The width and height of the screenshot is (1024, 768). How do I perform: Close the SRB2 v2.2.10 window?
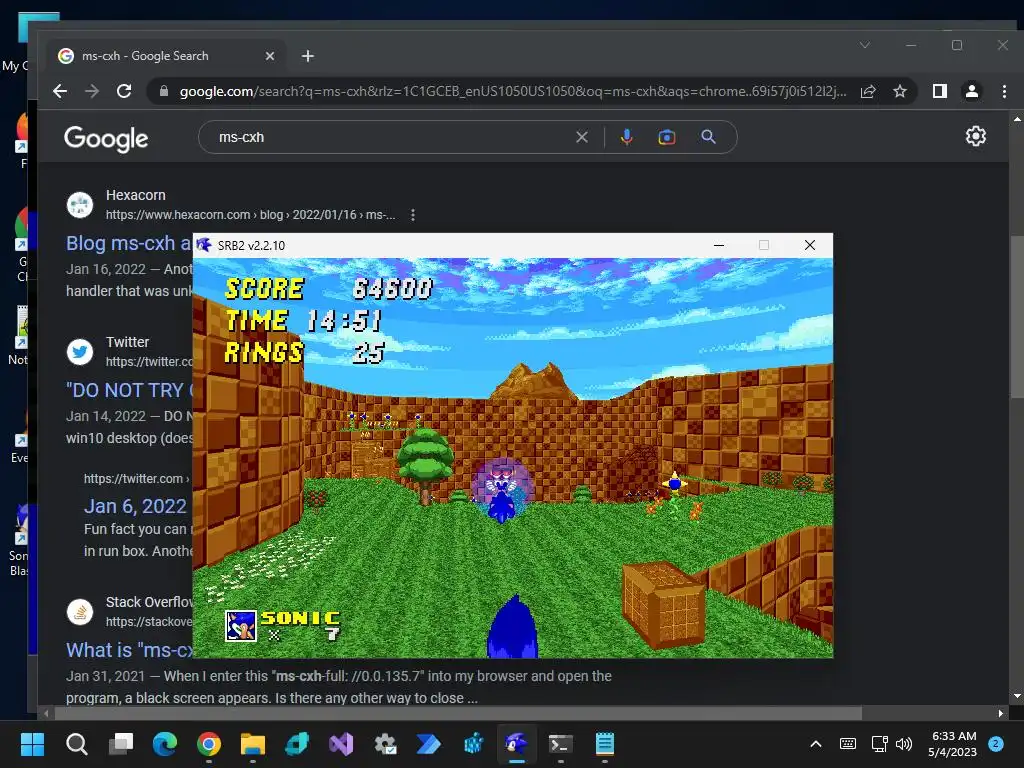click(x=810, y=245)
